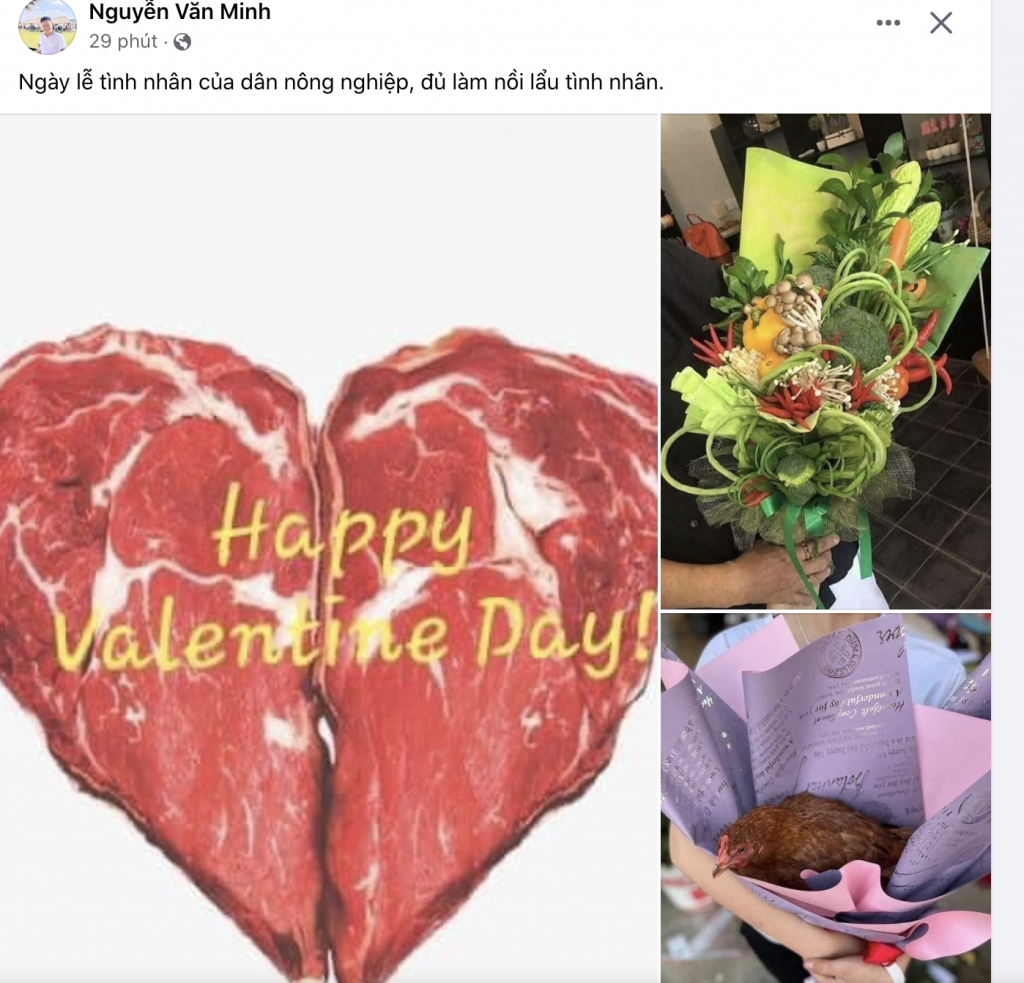
Task: Click the globe public audience icon
Action: [x=182, y=42]
